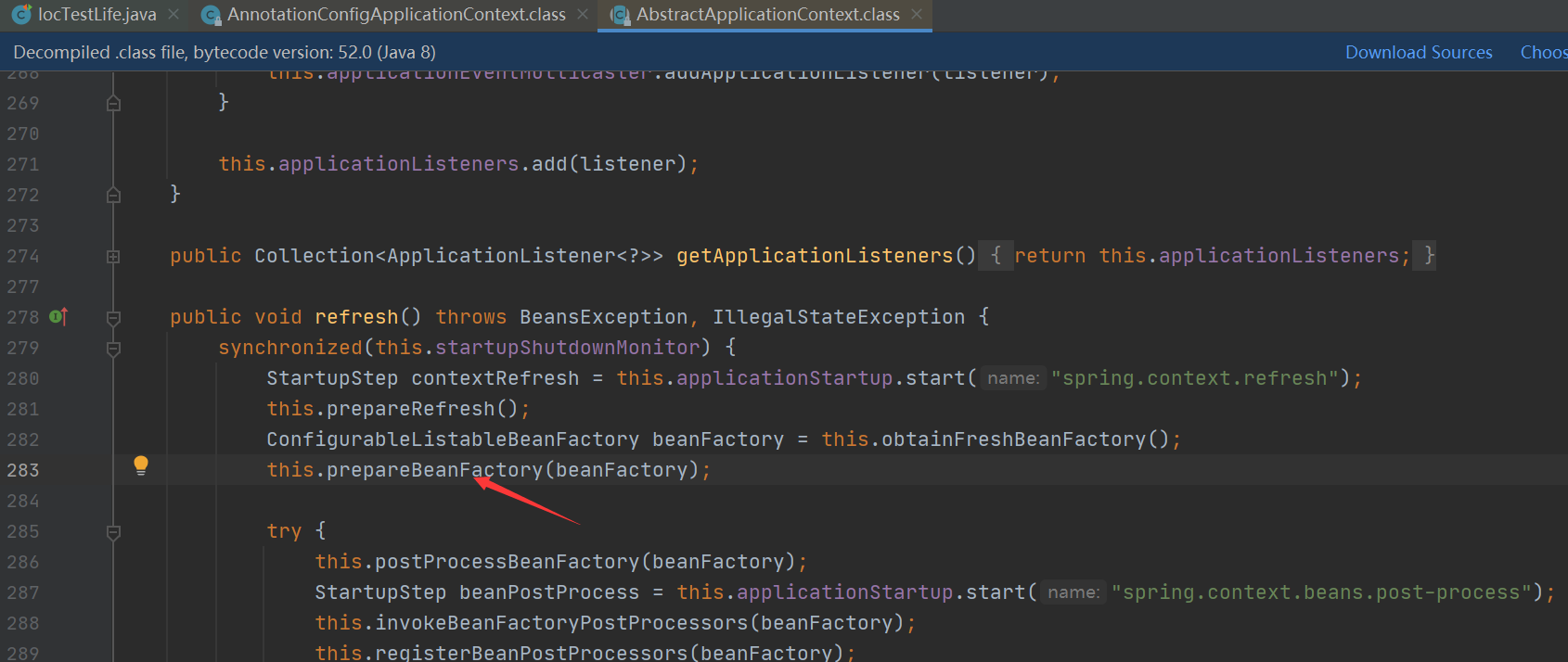Collapse the synchronized block at line 279

[113, 349]
